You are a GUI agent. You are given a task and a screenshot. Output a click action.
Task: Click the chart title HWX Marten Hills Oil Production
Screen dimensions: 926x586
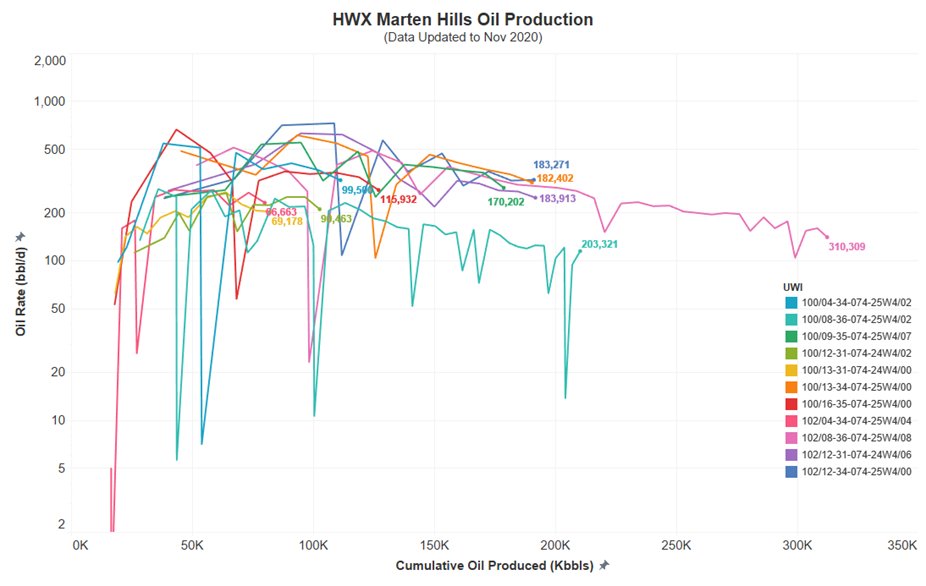pos(462,19)
